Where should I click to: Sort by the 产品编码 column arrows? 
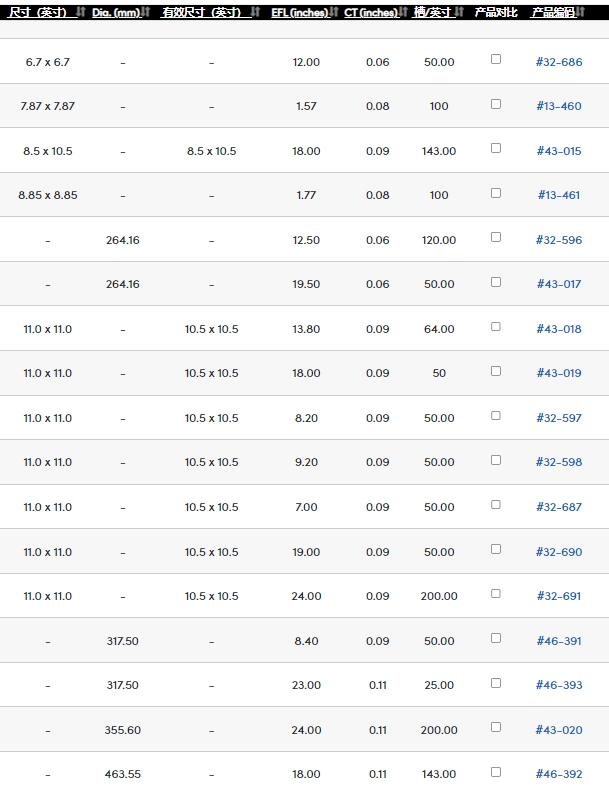point(583,12)
